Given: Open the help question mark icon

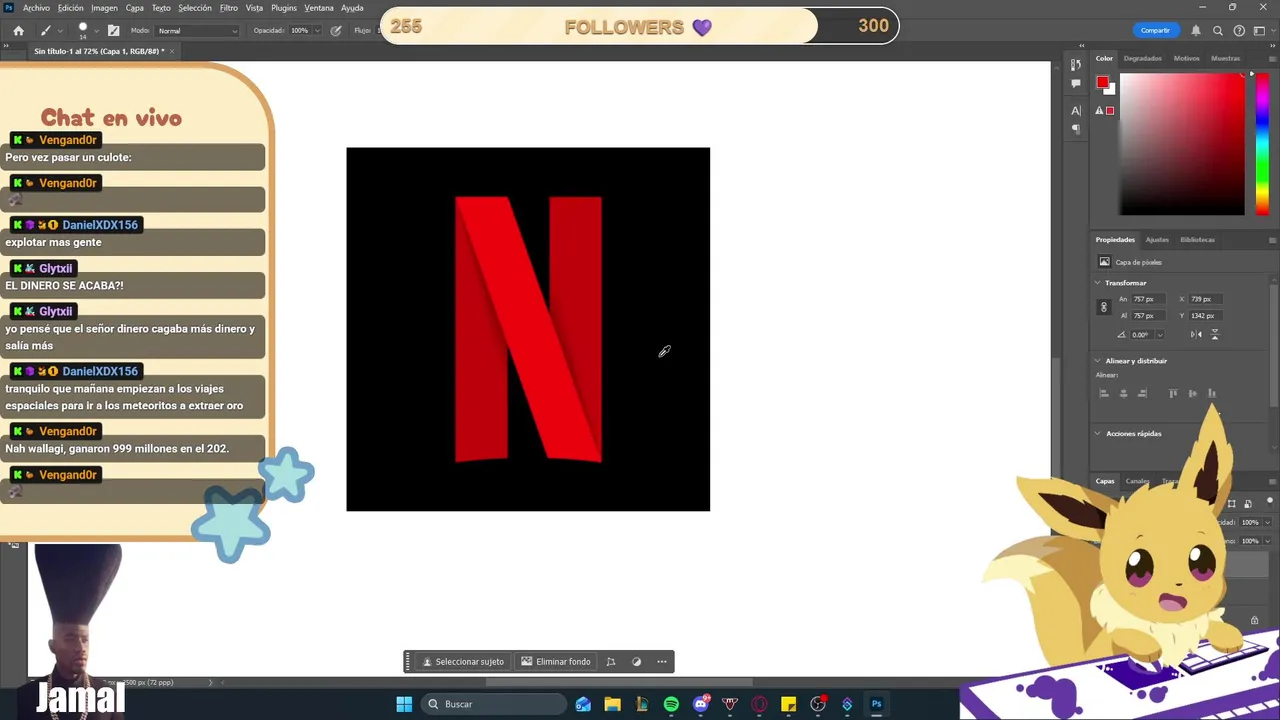Looking at the screenshot, I should point(1239,31).
